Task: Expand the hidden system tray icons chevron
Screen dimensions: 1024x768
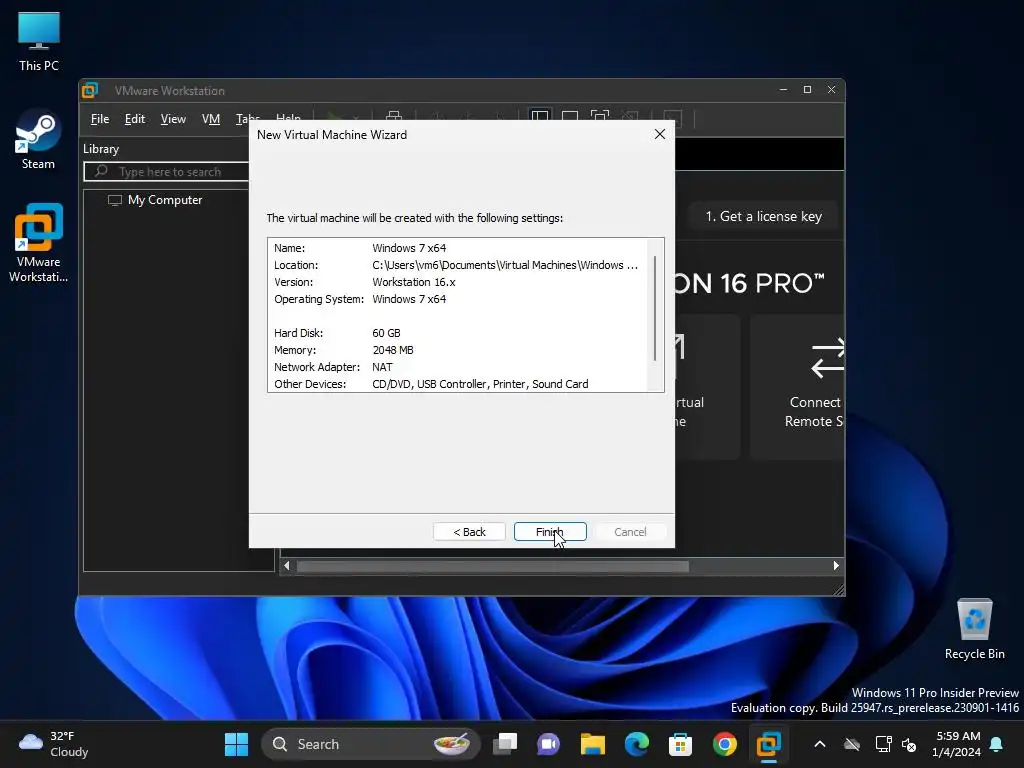Action: coord(820,744)
